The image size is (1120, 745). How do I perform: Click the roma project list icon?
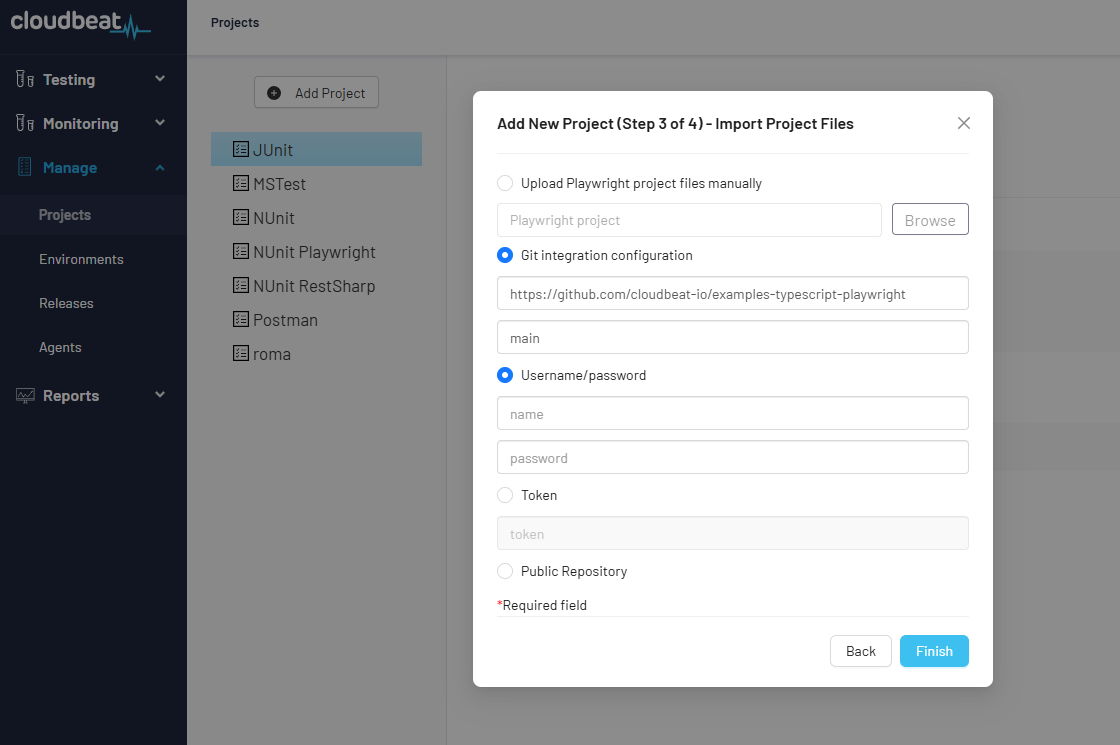point(241,353)
